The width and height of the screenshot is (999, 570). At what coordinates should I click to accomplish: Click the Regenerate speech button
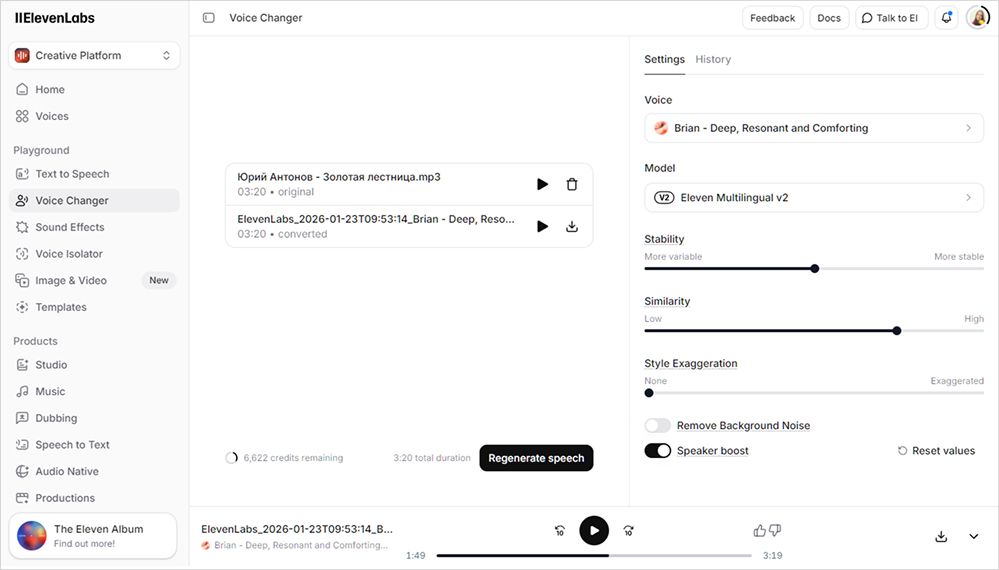(536, 458)
